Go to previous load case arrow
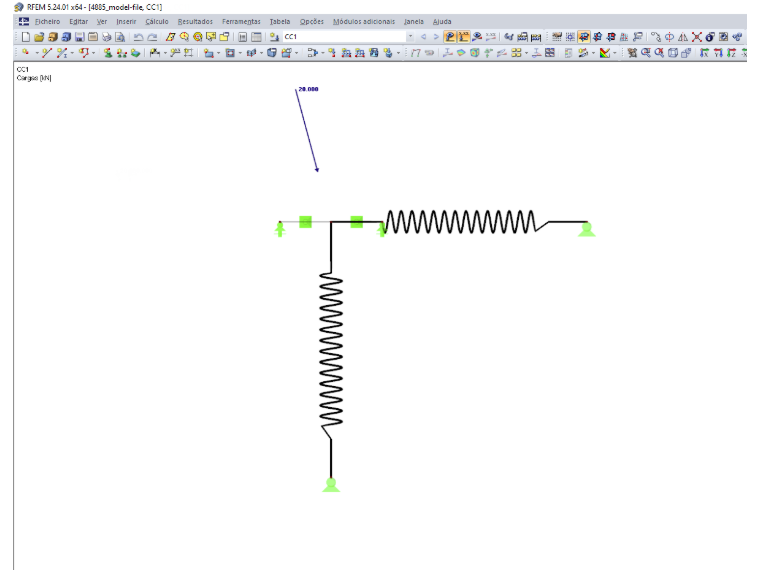 [423, 37]
